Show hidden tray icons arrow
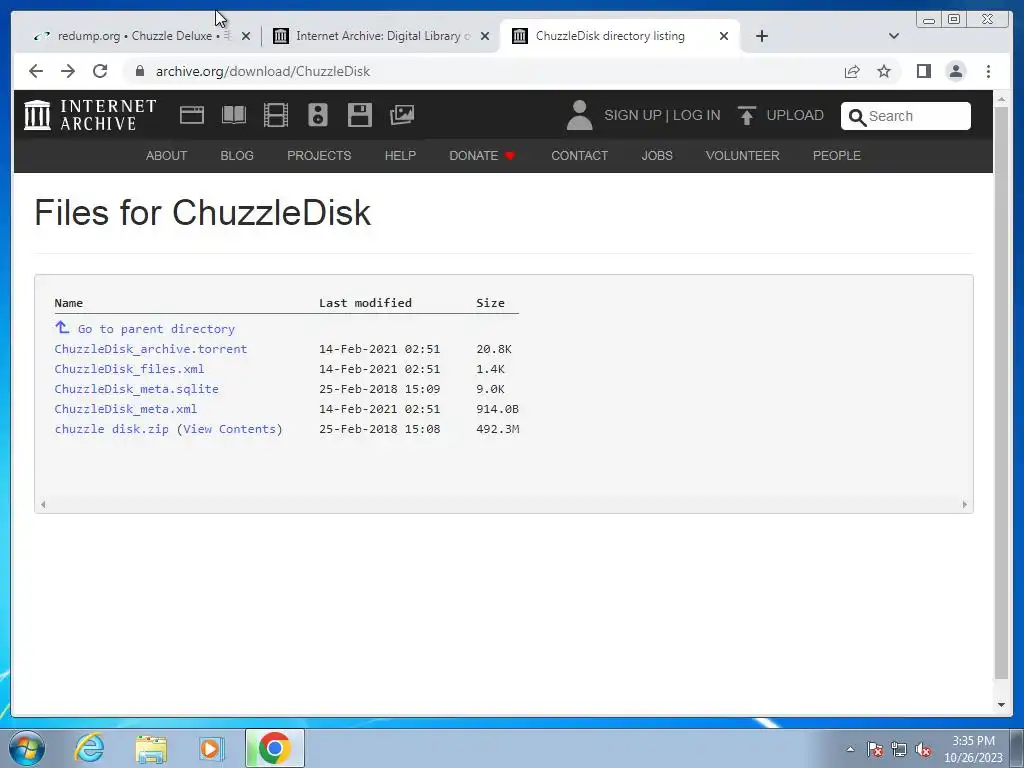This screenshot has height=768, width=1024. click(850, 749)
